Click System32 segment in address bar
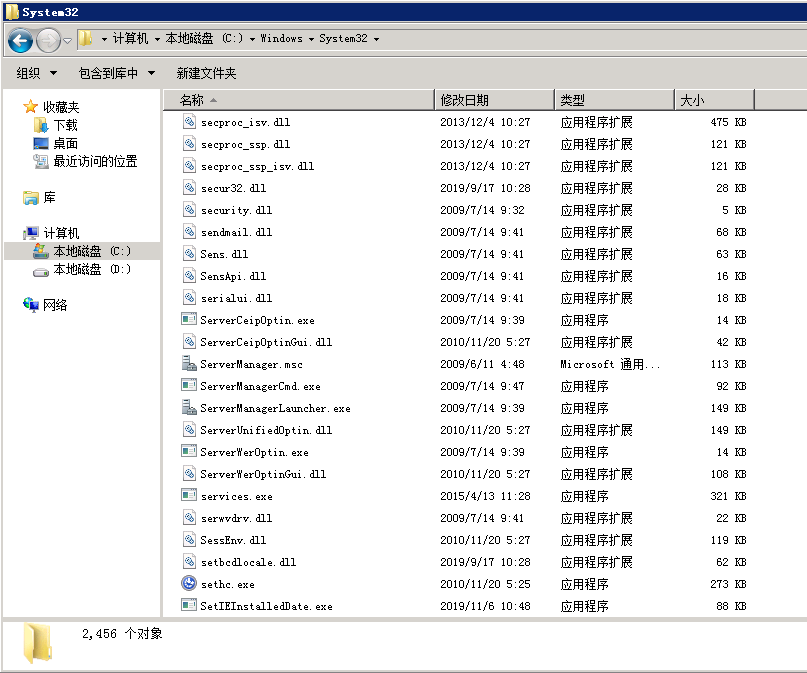The image size is (807, 673). point(343,39)
